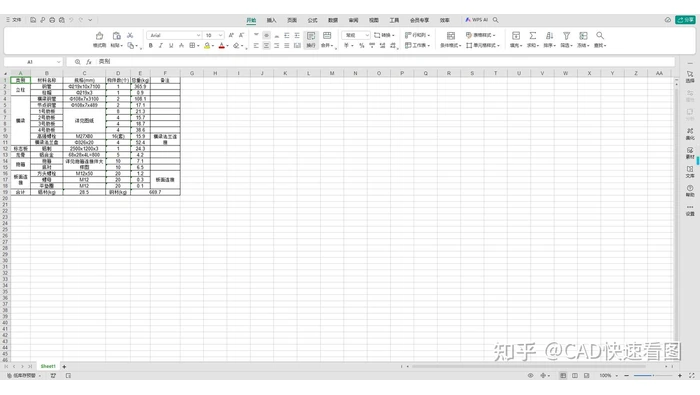Open the currency format dropdown arrow
The height and width of the screenshot is (395, 700).
click(x=352, y=46)
